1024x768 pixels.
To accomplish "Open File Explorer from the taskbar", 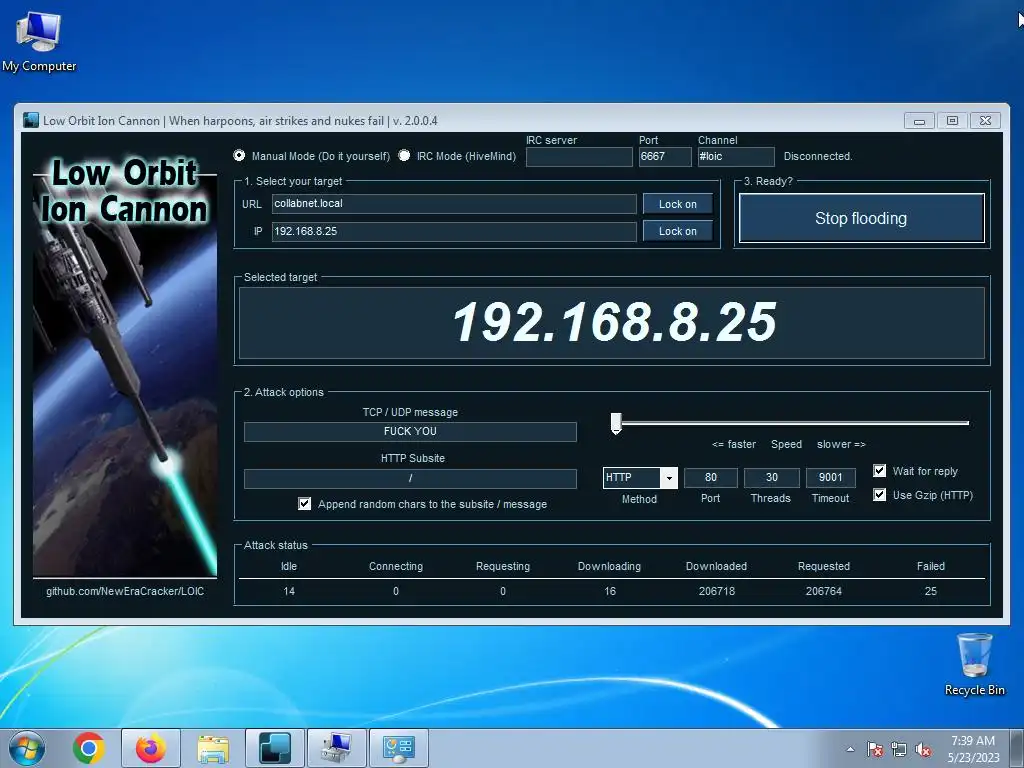I will point(213,748).
